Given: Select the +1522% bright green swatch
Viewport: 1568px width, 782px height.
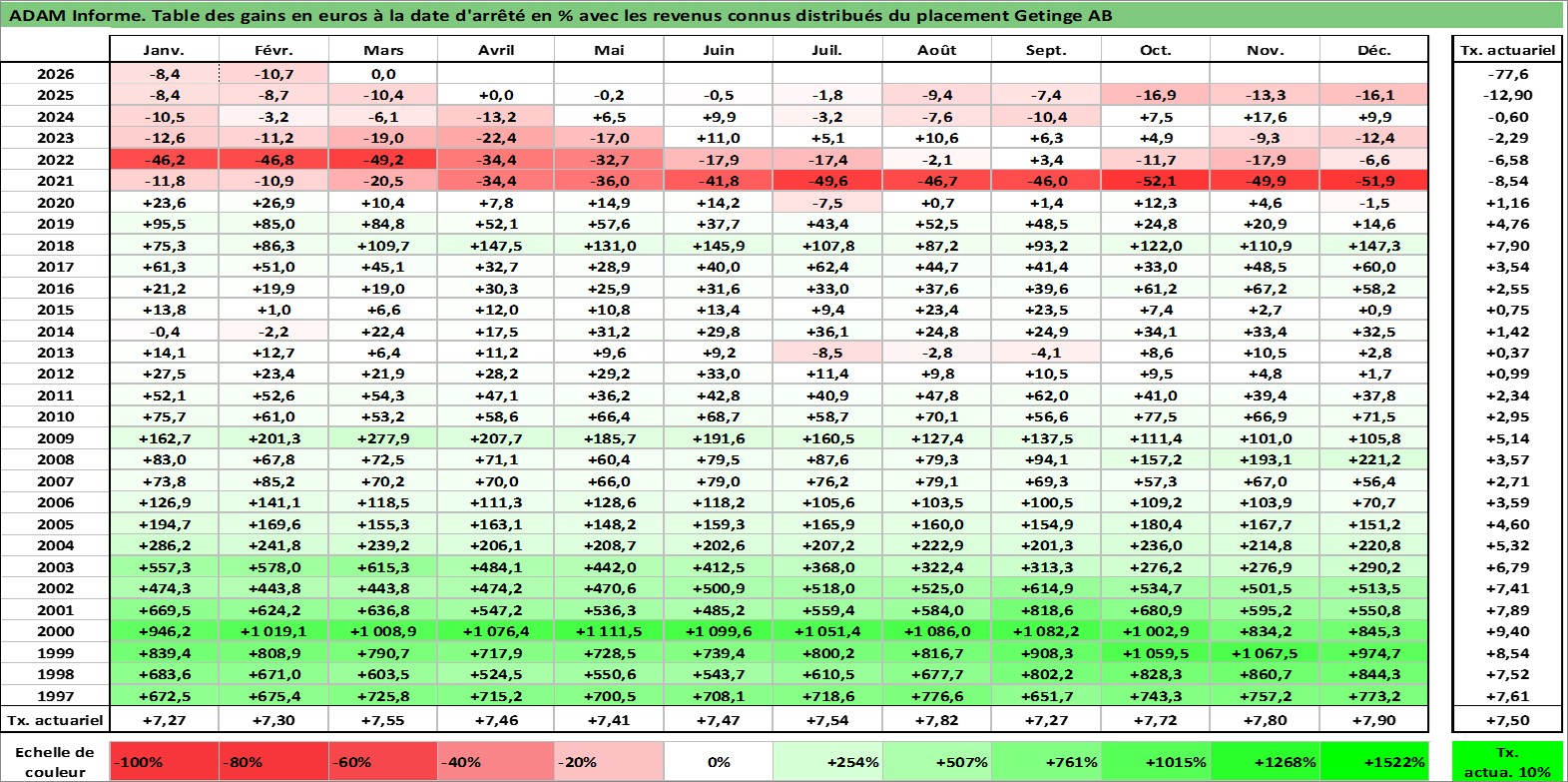Looking at the screenshot, I should click(x=1374, y=762).
